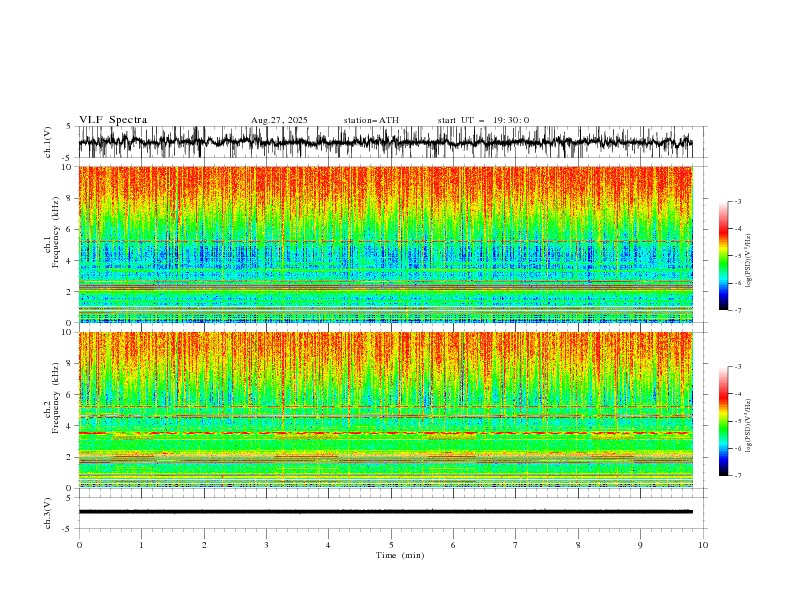This screenshot has height=612, width=792.
Task: Click the ch.1 color bar "-3" tick label
Action: pyautogui.click(x=738, y=201)
